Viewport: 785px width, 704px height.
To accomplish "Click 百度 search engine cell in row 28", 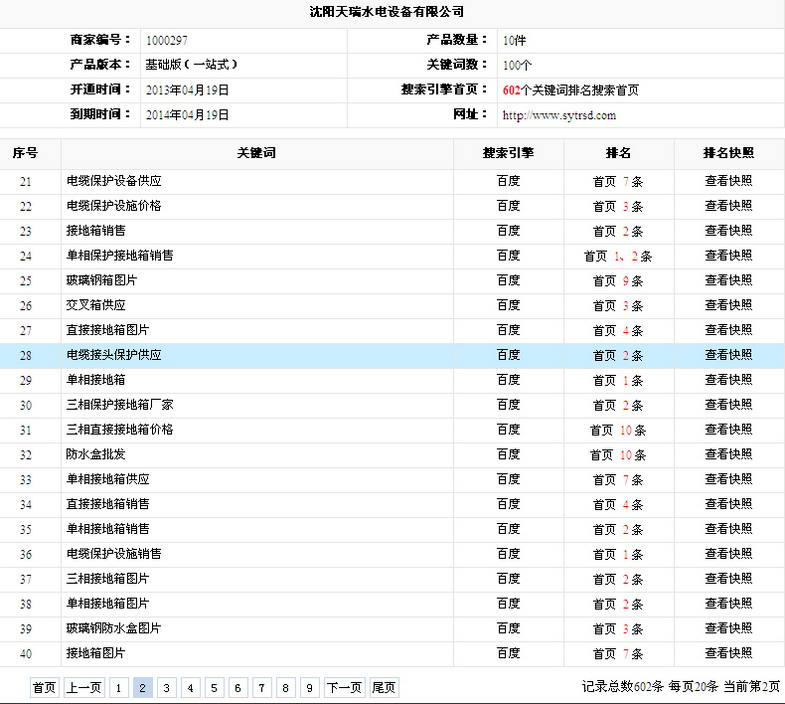I will tap(508, 355).
